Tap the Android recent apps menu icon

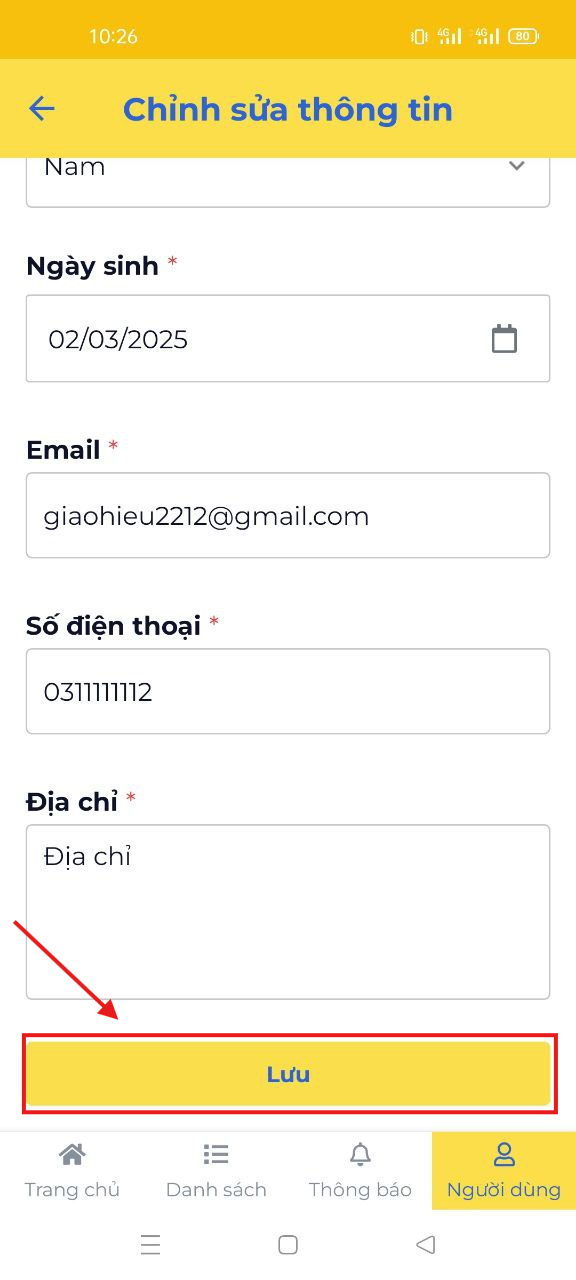pos(151,1245)
